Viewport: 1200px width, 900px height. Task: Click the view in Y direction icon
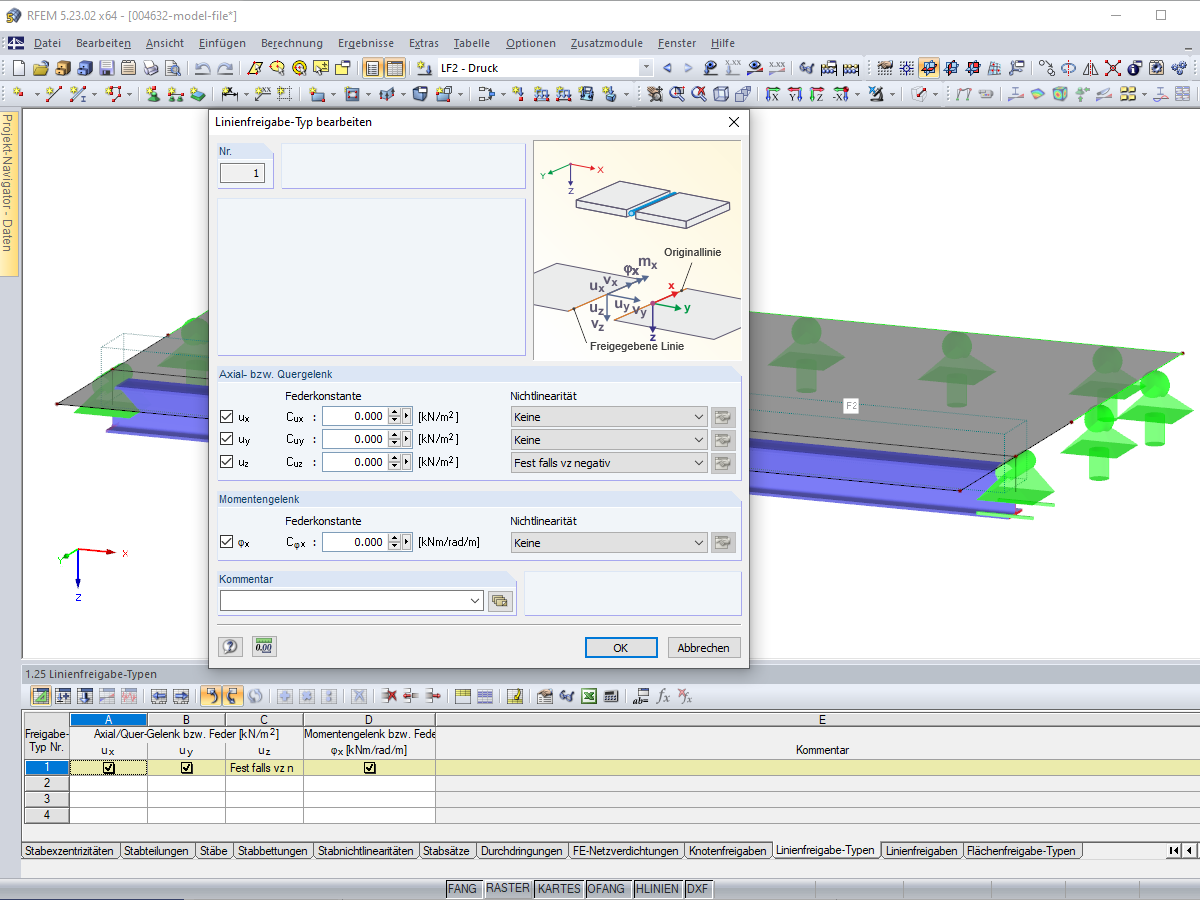[x=795, y=93]
